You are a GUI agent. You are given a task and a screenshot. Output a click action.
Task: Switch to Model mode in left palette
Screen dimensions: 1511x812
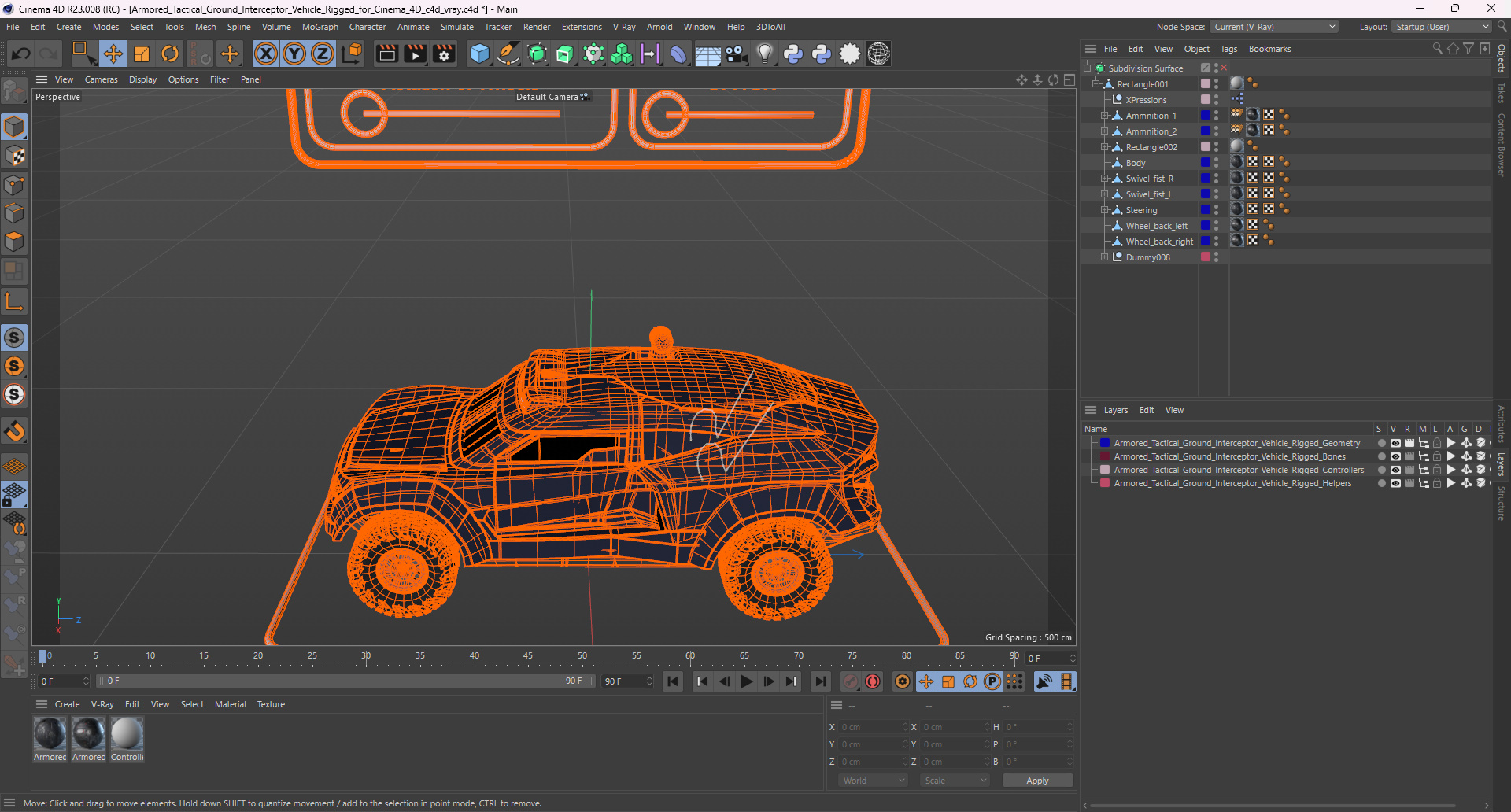(14, 127)
